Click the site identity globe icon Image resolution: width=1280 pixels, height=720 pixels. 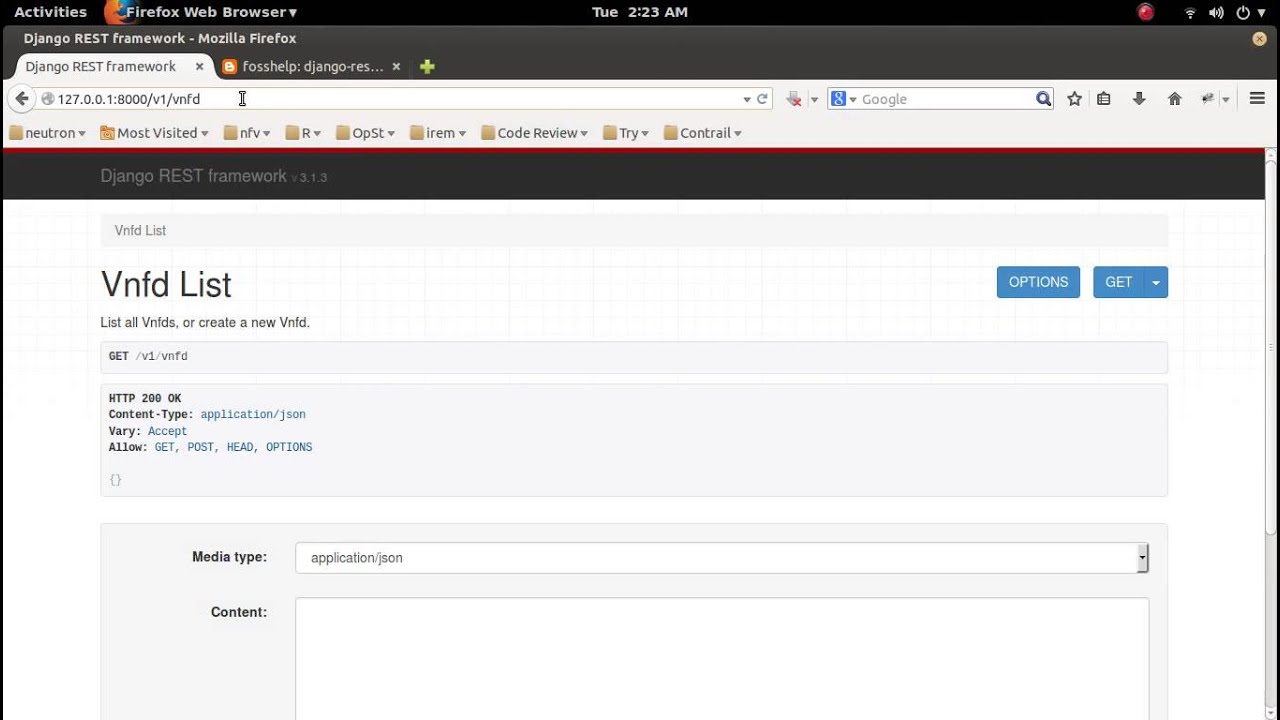pos(47,99)
